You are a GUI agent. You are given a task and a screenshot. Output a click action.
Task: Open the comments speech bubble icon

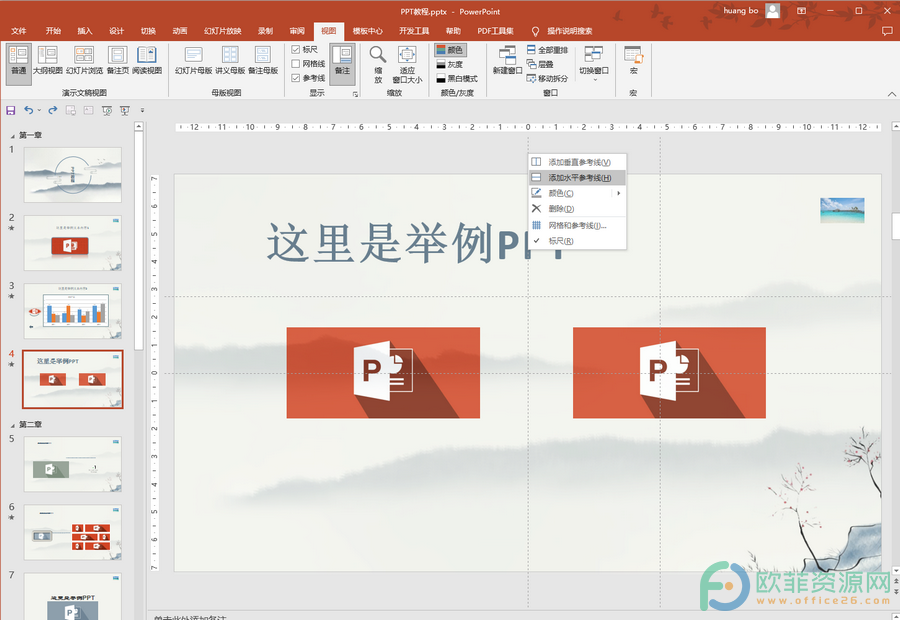[x=887, y=31]
